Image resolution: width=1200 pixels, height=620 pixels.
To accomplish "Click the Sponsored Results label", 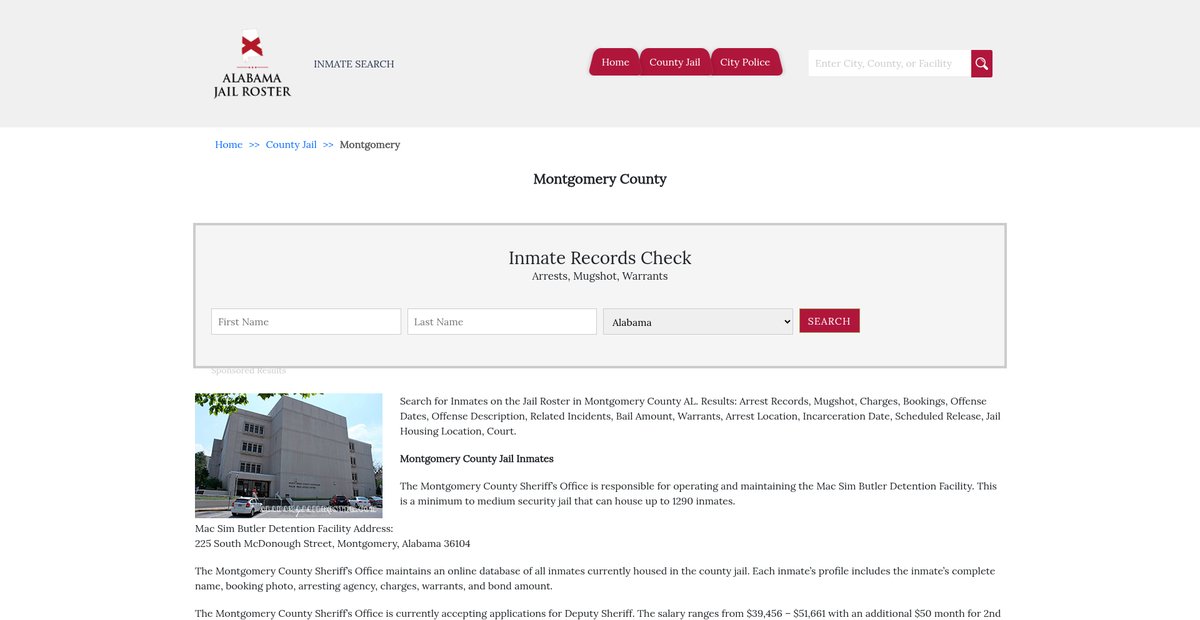I will click(x=248, y=371).
